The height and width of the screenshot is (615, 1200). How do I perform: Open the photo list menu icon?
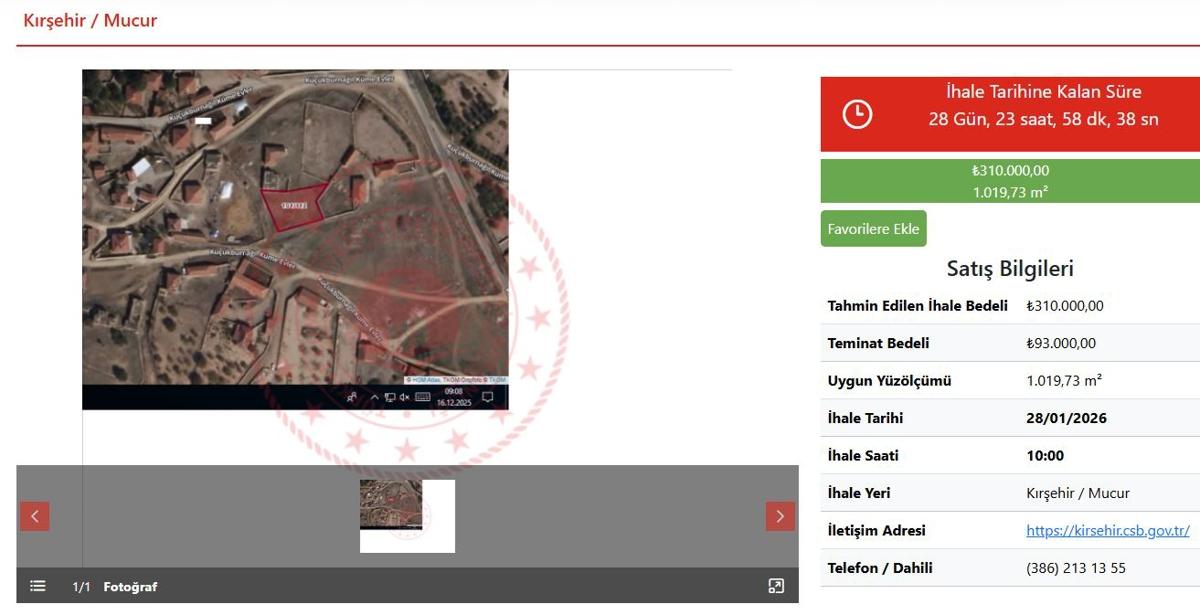[x=38, y=586]
